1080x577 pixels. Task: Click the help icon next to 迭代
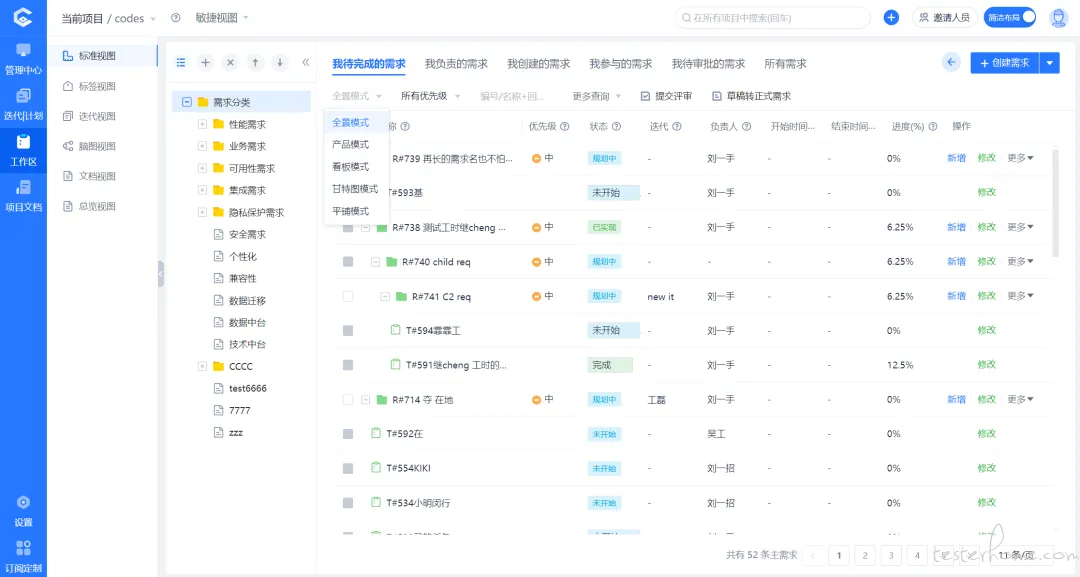point(676,127)
